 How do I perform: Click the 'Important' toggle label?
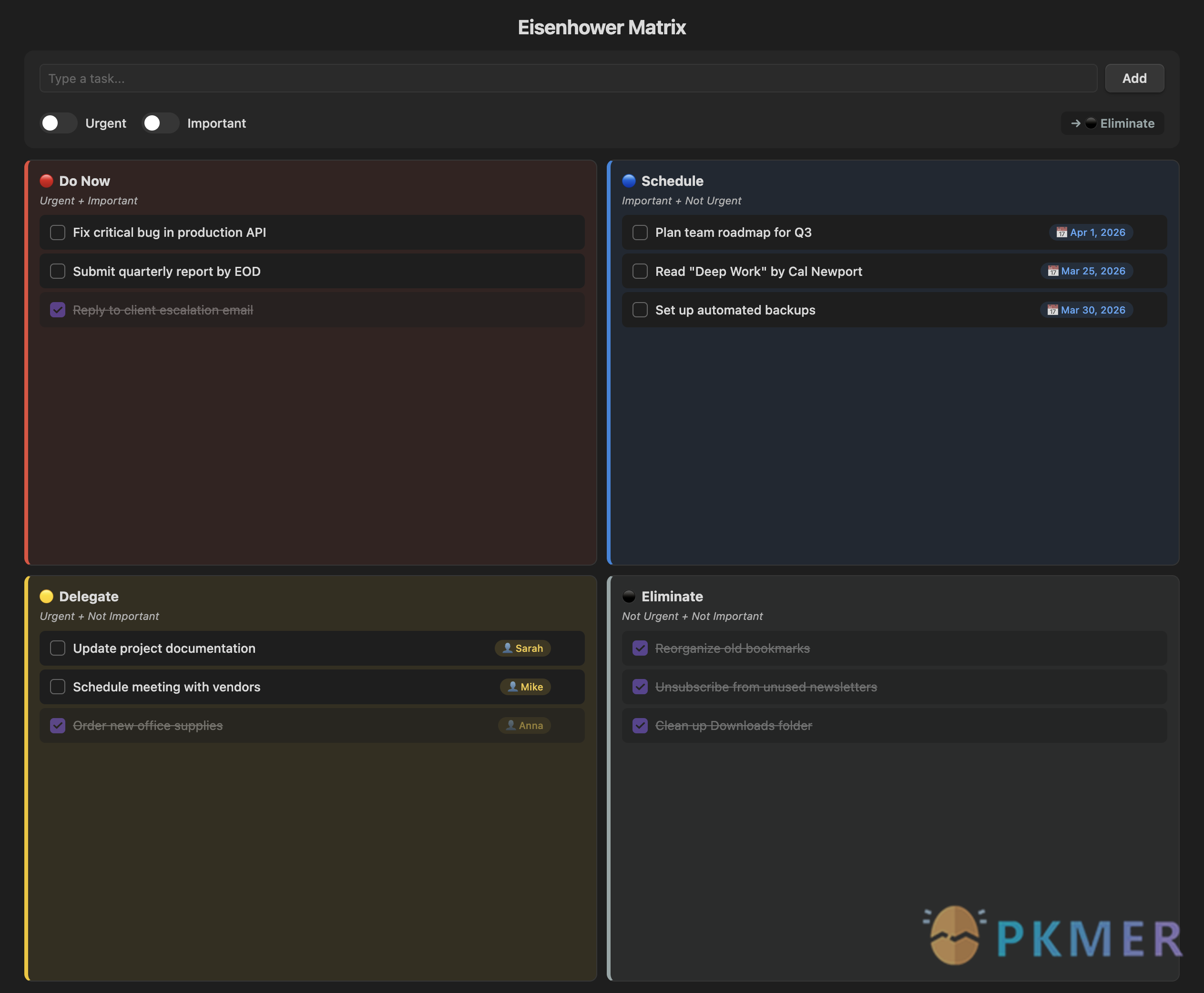(217, 123)
